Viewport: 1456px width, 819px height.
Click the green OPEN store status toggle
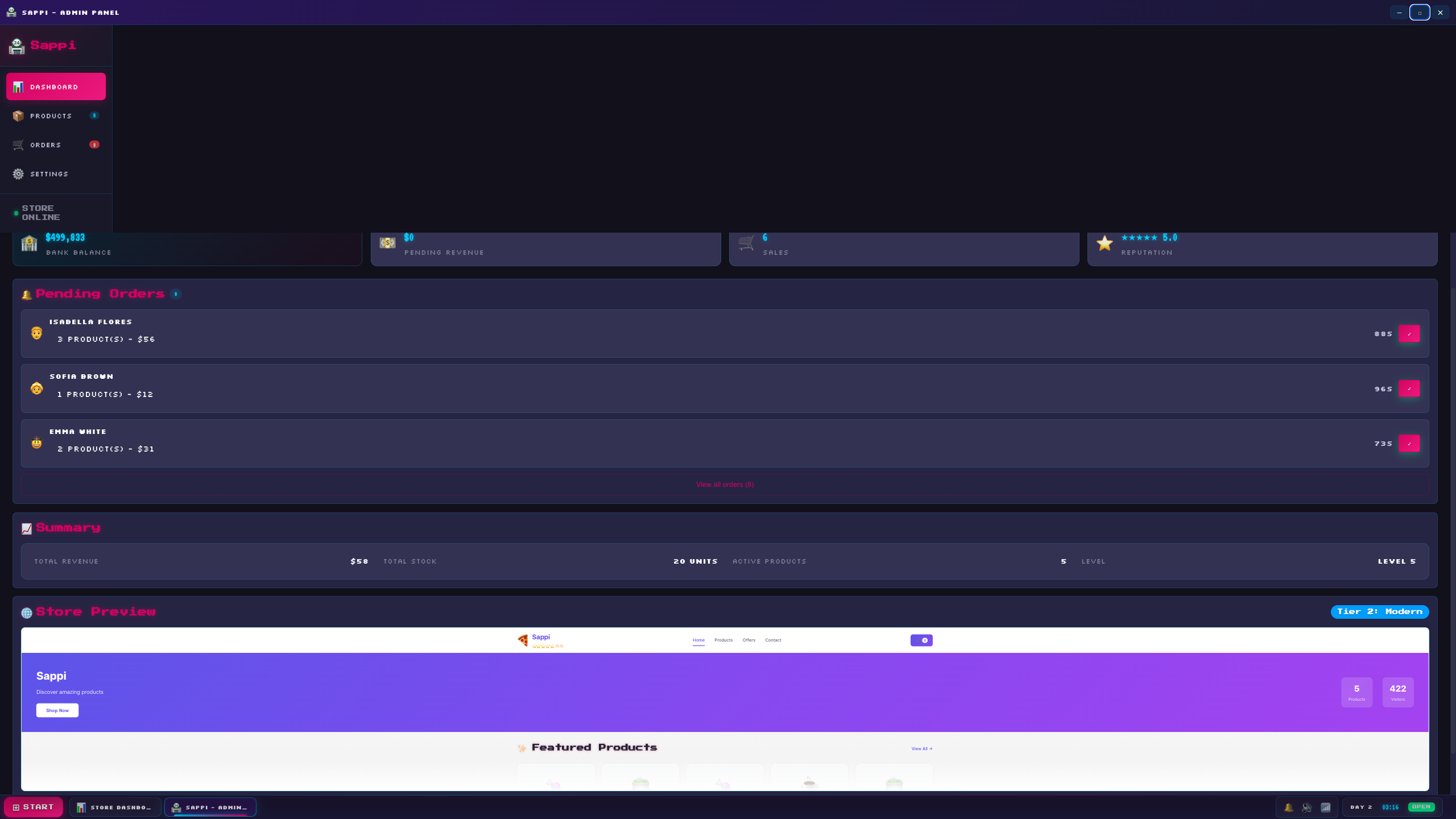1421,807
